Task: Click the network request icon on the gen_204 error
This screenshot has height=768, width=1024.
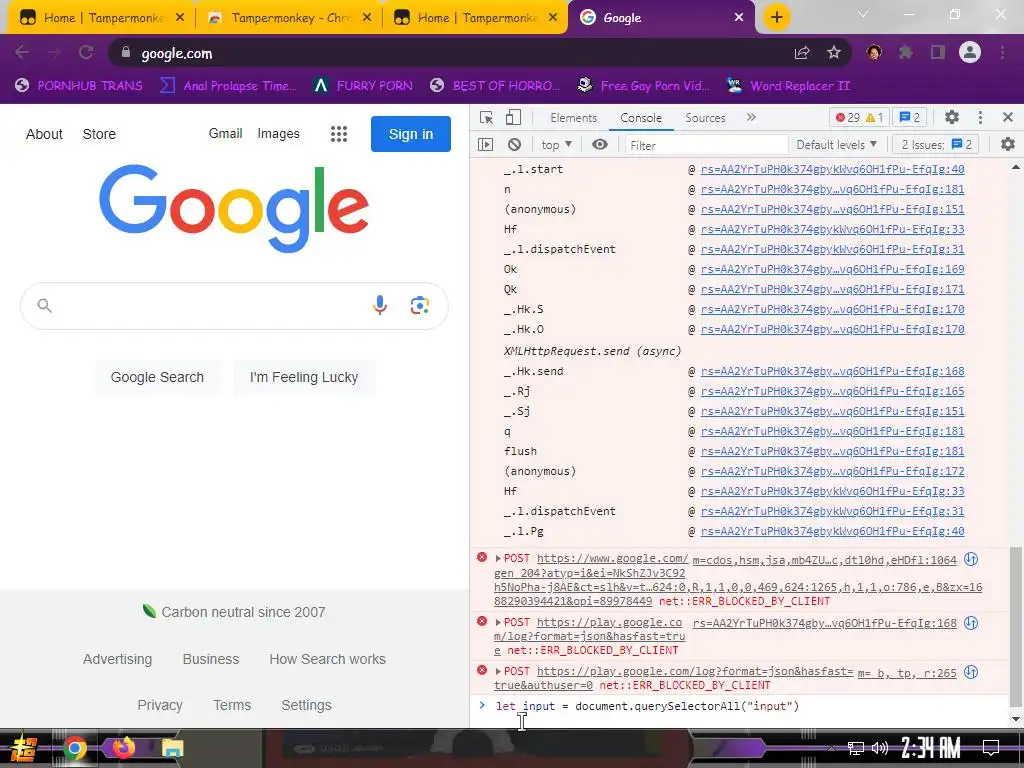Action: point(971,559)
